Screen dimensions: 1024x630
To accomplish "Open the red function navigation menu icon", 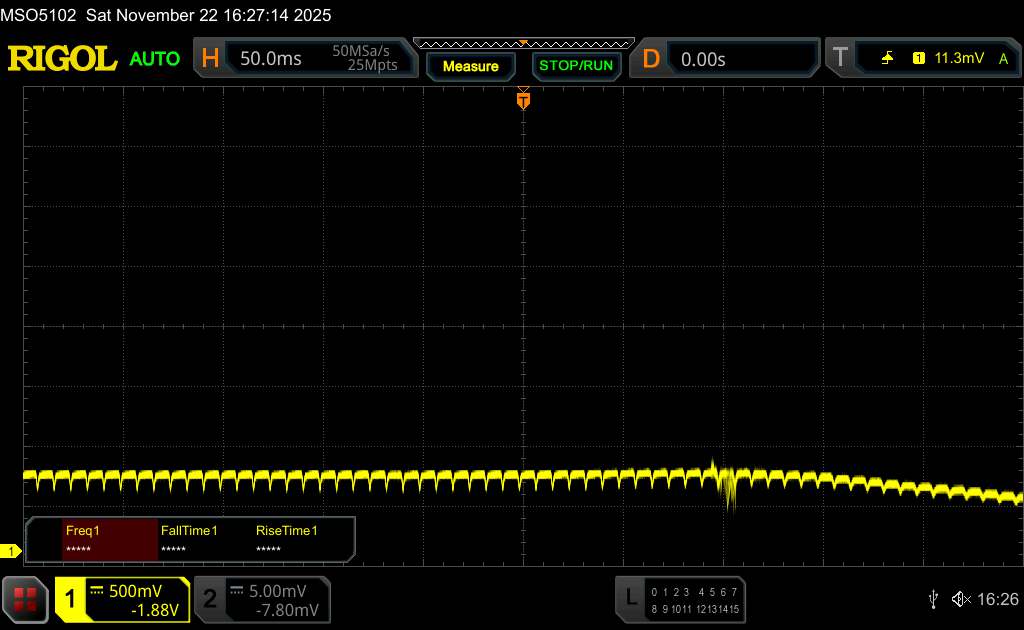I will (x=26, y=598).
